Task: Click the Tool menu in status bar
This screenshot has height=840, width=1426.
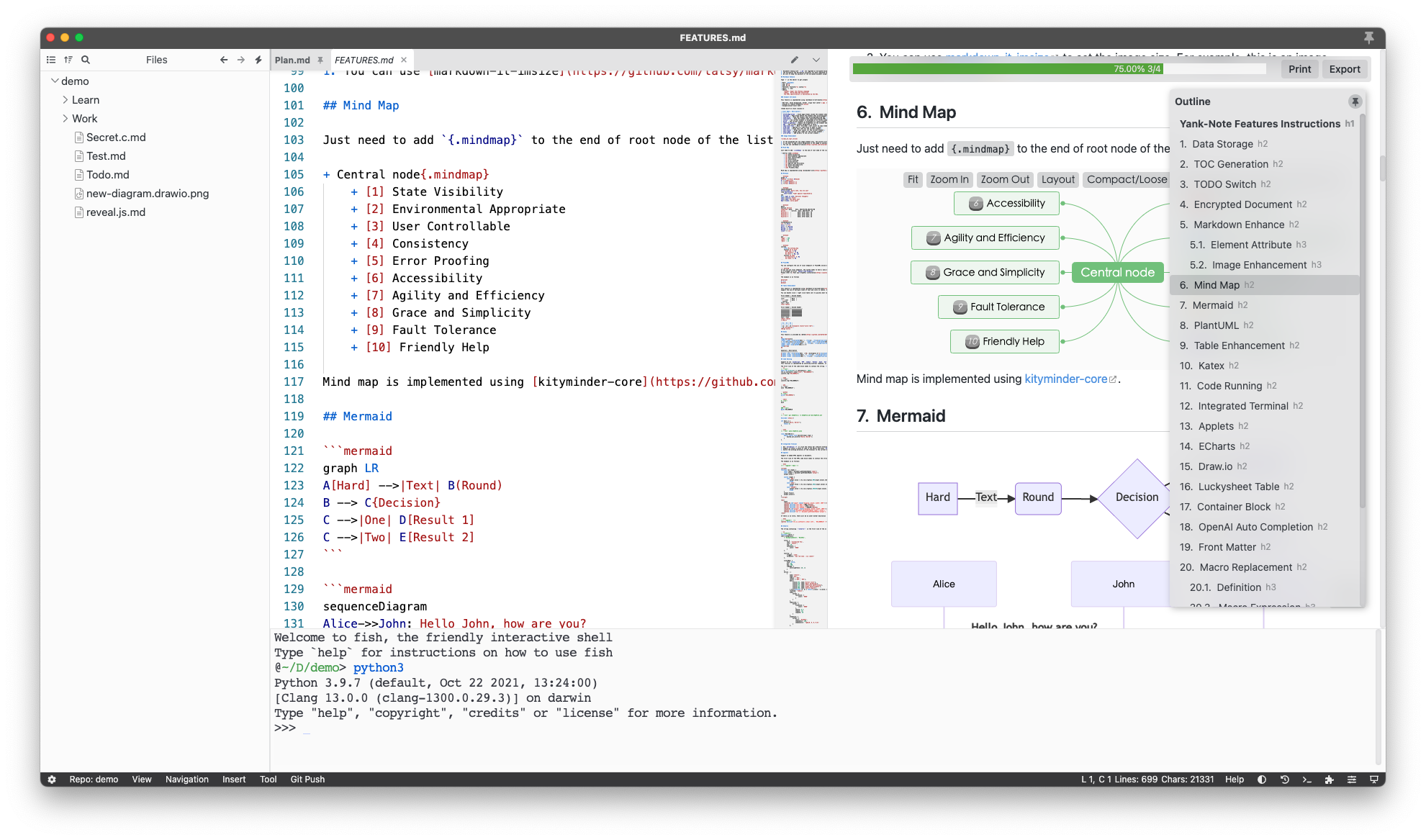Action: coord(266,779)
